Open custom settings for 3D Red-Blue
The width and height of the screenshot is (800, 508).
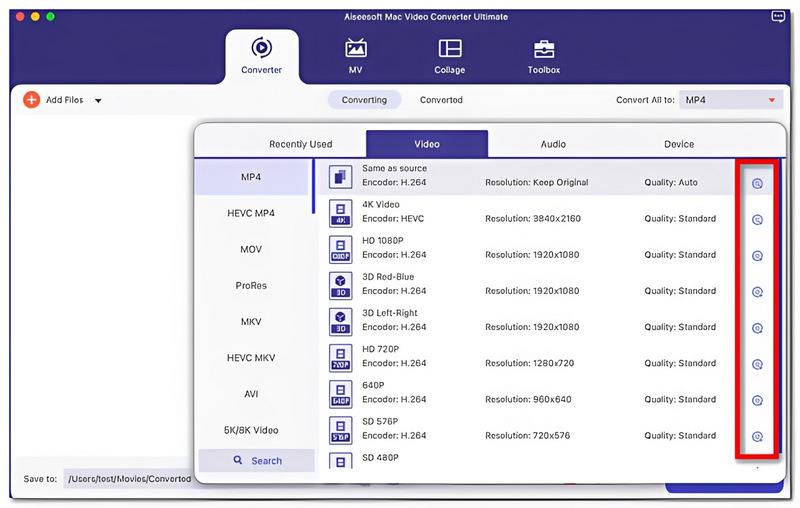click(758, 292)
